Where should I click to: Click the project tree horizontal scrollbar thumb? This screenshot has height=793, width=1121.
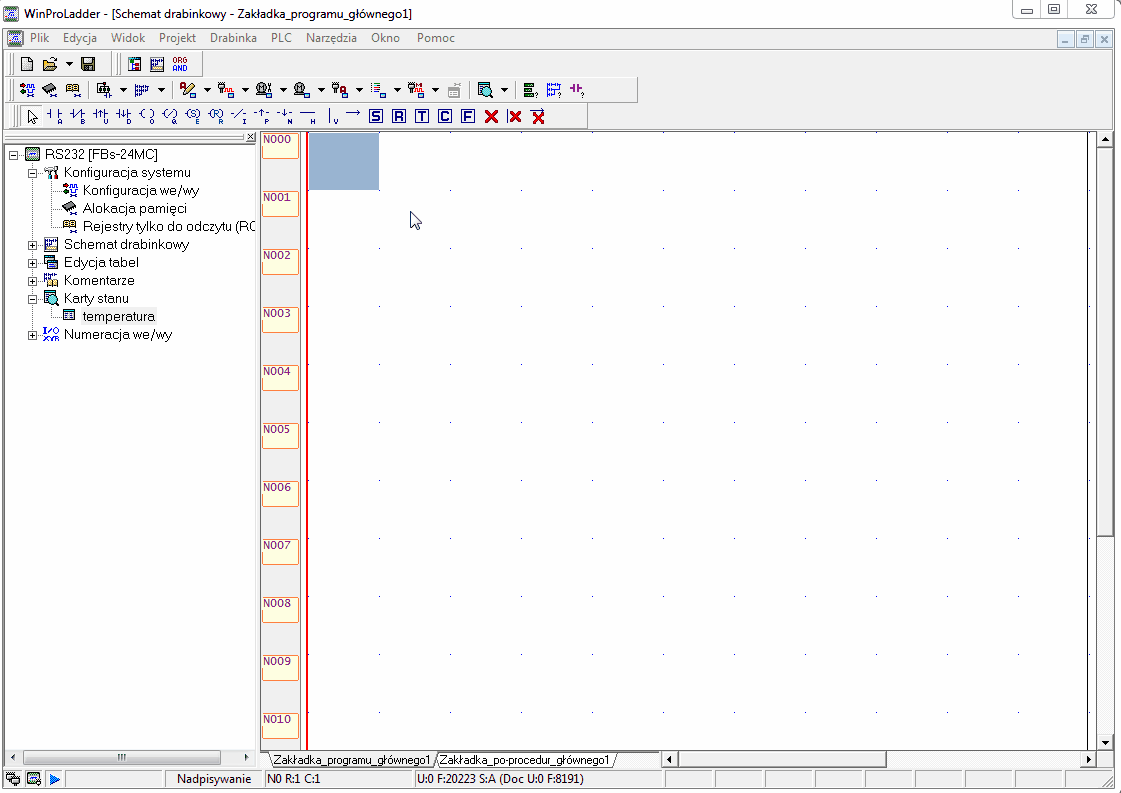[x=122, y=757]
